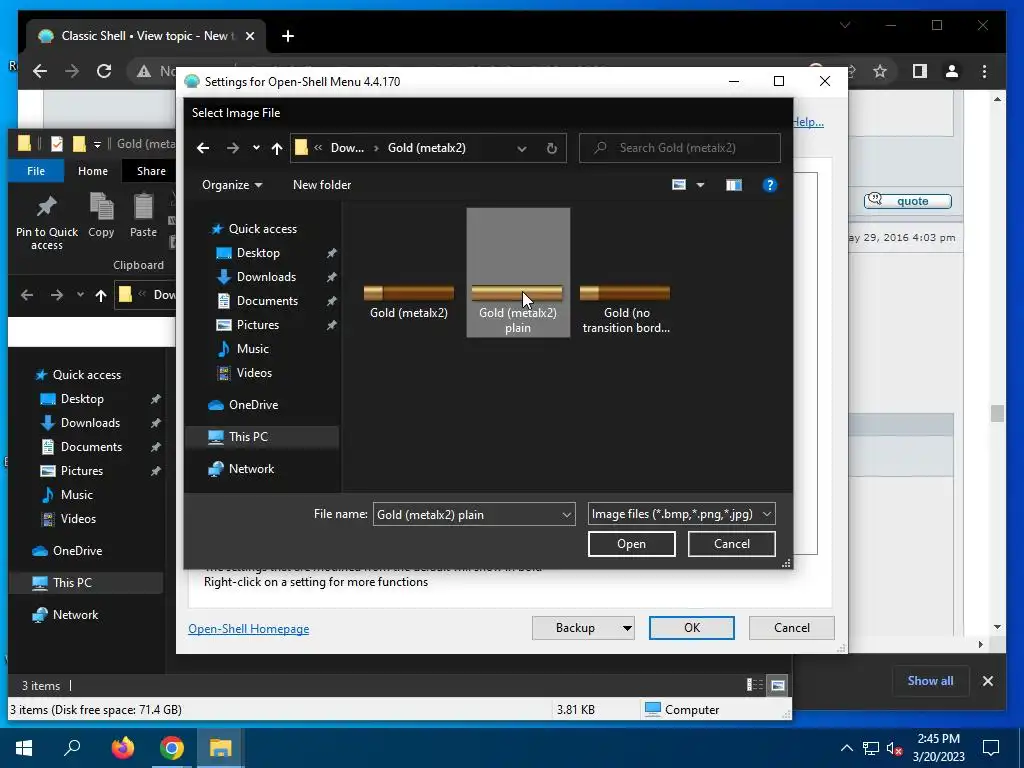The height and width of the screenshot is (768, 1024).
Task: Go back in Select Image File dialog
Action: pyautogui.click(x=203, y=148)
